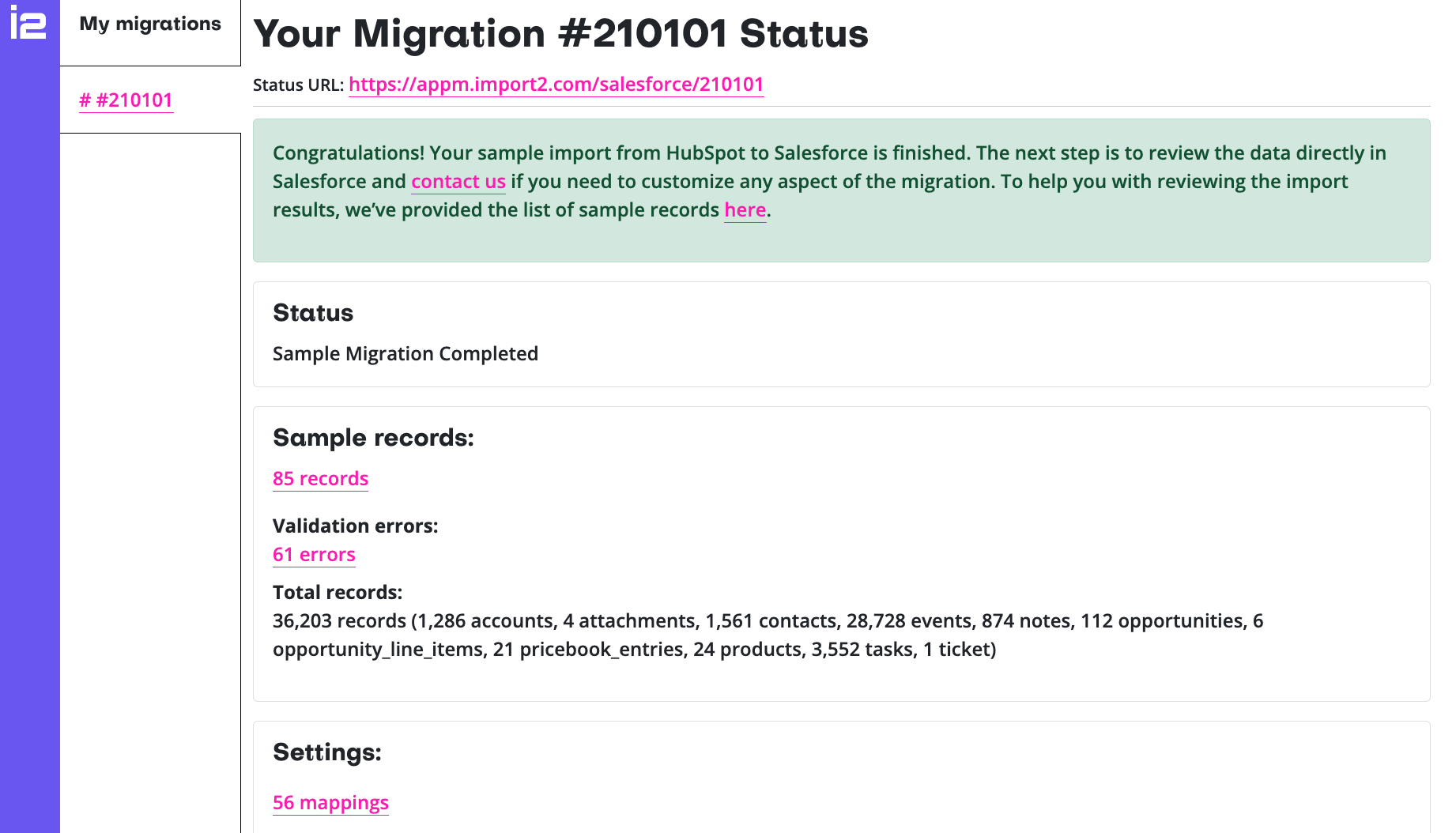The image size is (1456, 833).
Task: Click the 'Sample Migration Completed' status text
Action: coord(405,353)
